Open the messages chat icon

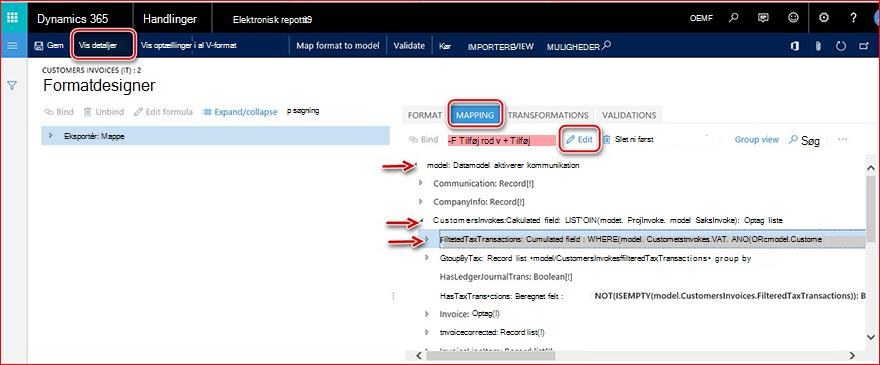pos(763,18)
